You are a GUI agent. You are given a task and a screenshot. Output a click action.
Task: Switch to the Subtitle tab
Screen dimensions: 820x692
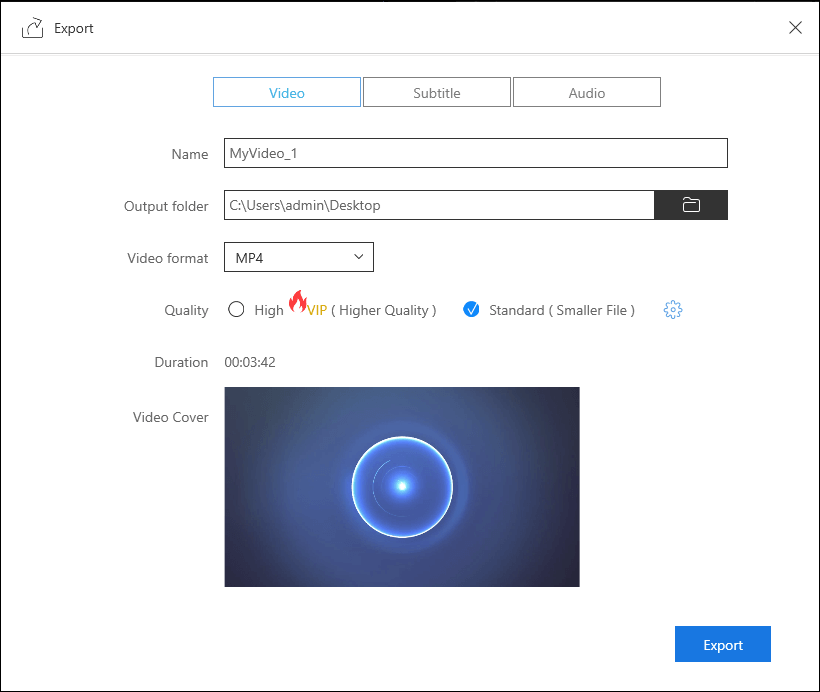[437, 93]
